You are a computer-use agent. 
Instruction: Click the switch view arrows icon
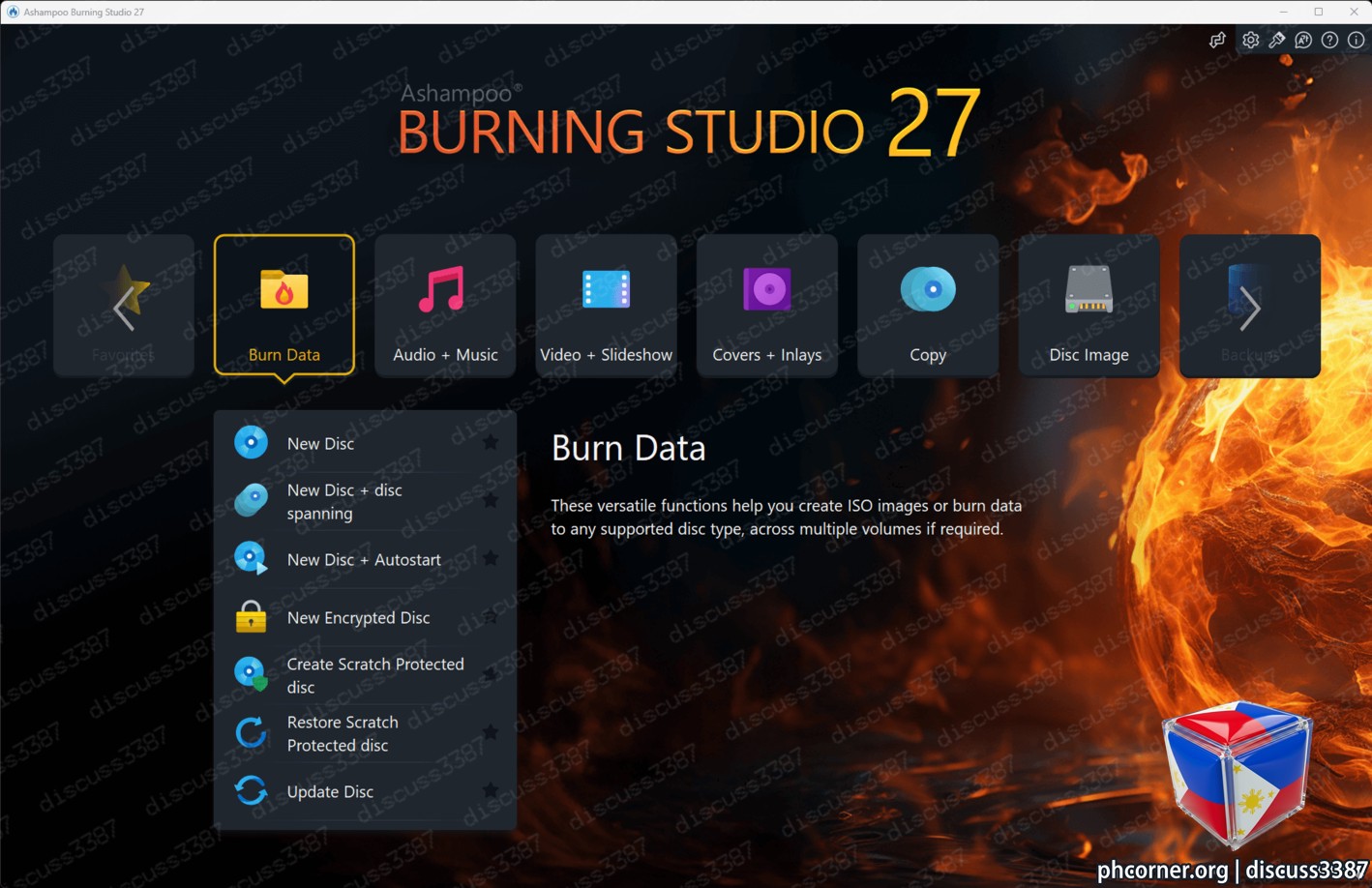[x=1217, y=40]
